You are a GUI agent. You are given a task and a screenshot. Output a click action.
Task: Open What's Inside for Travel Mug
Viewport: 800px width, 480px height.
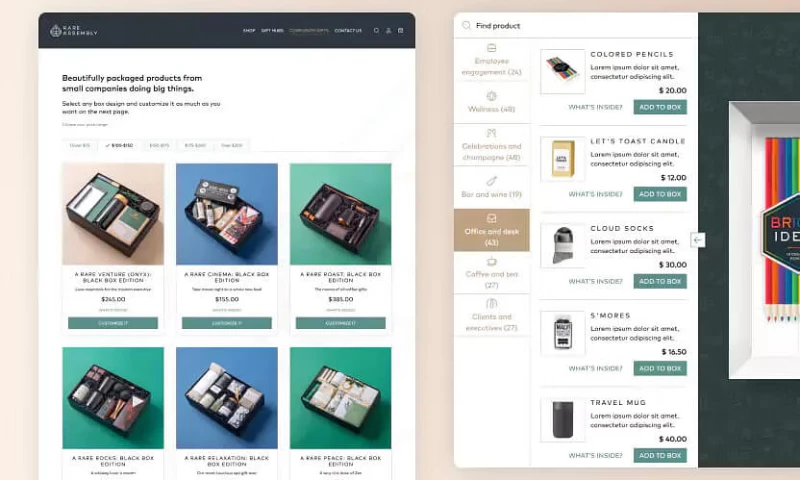[595, 456]
